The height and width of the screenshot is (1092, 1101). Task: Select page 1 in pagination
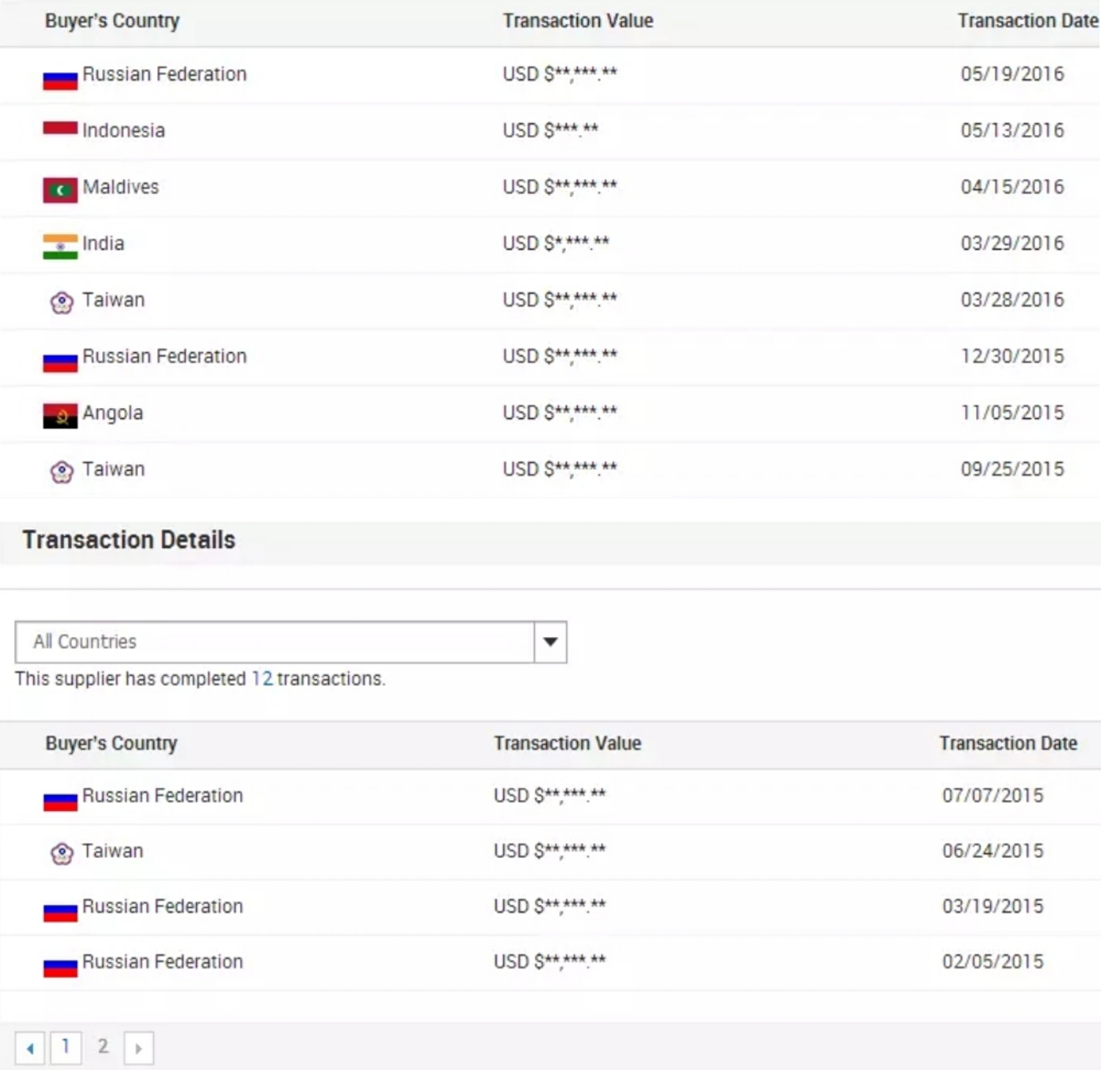coord(65,1047)
